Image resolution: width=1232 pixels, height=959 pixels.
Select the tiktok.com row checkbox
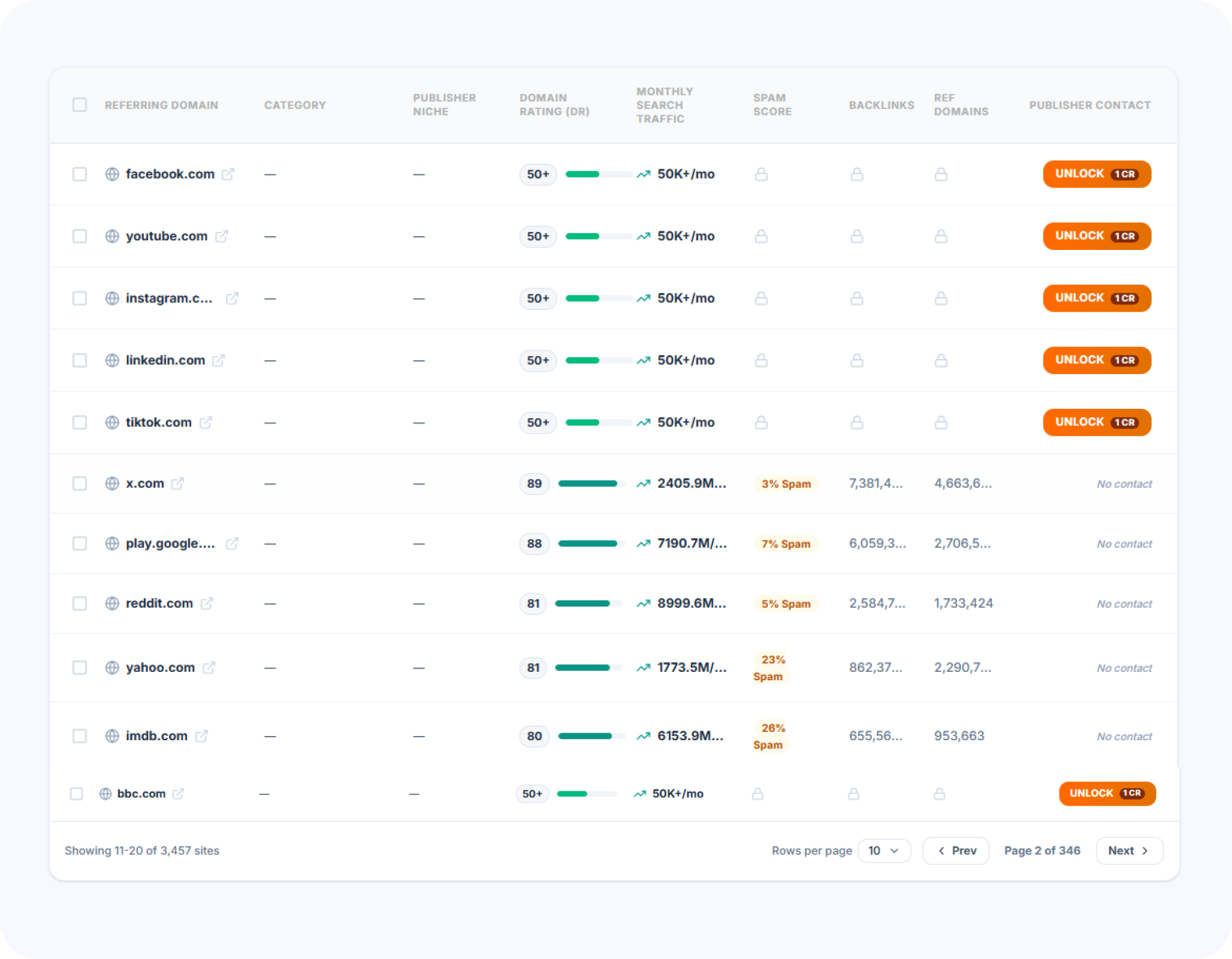point(80,423)
